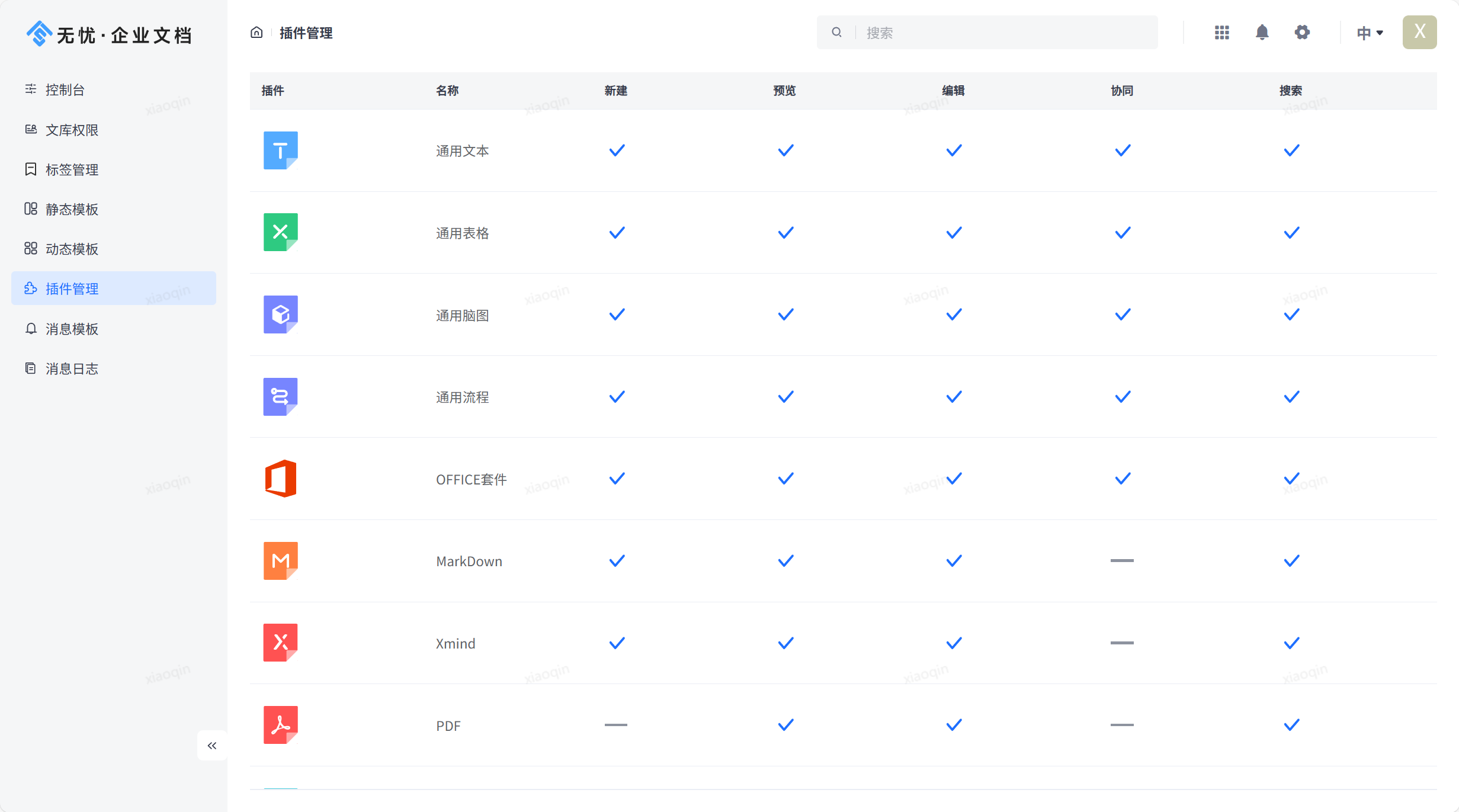Click the 预览 column header
Viewport: 1459px width, 812px height.
[784, 91]
